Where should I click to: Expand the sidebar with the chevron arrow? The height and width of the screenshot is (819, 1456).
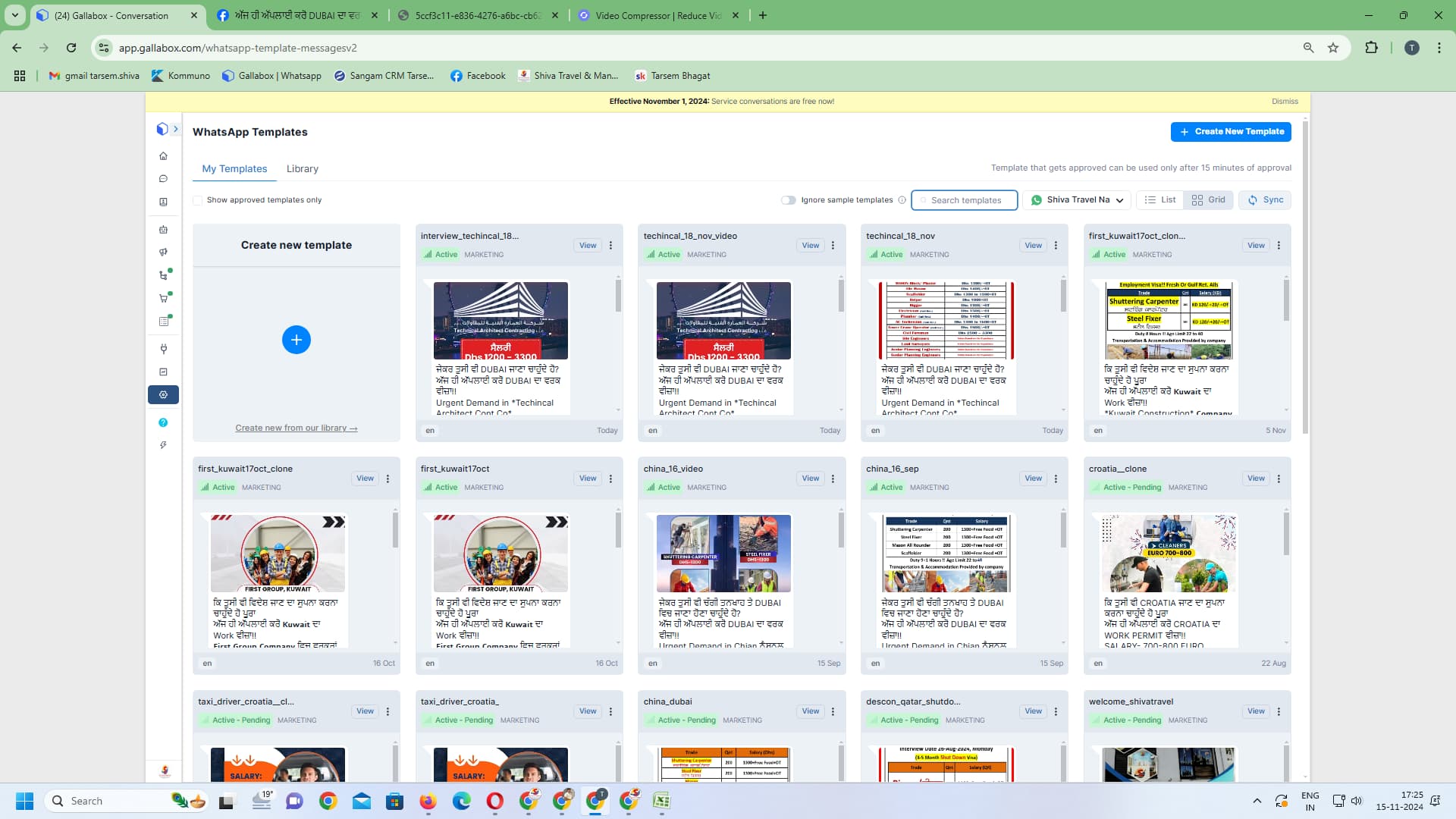tap(176, 129)
